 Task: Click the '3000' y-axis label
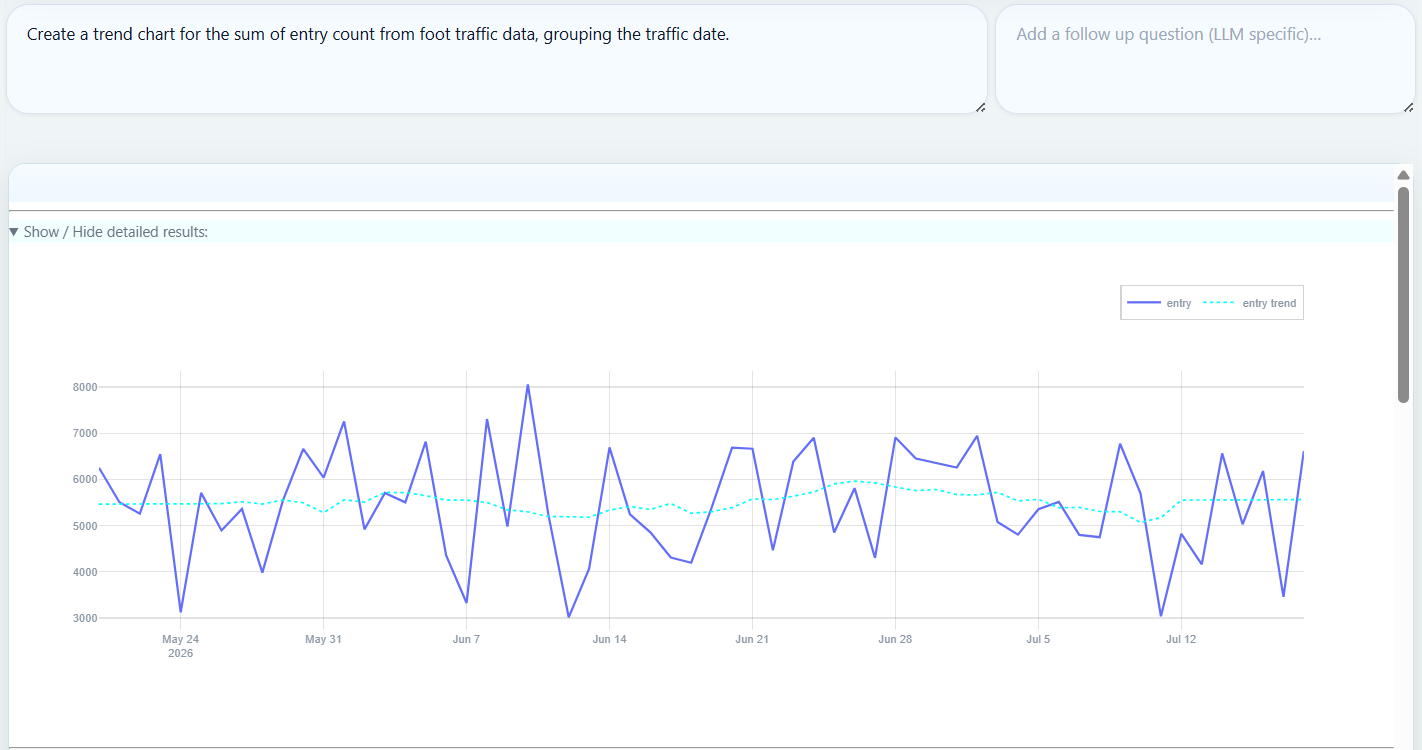[84, 618]
